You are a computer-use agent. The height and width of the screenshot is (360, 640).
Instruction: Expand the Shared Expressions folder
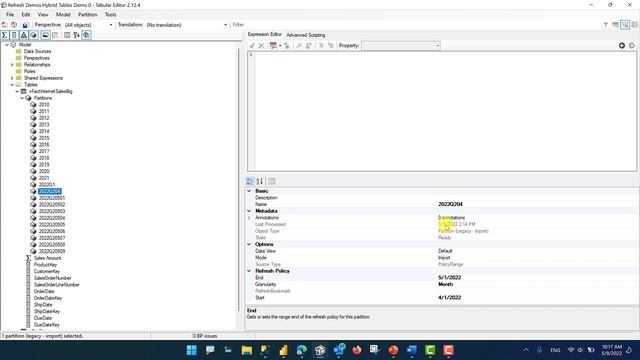coord(12,78)
